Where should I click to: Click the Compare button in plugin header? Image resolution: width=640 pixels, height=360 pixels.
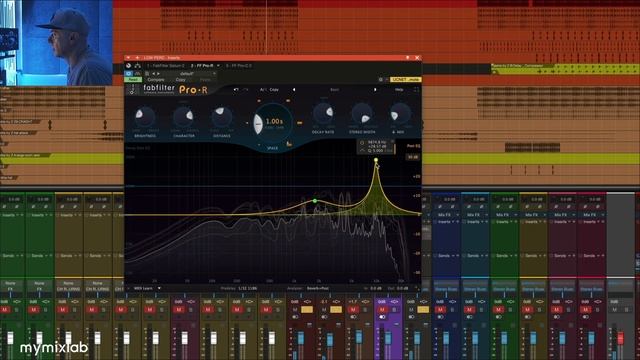156,80
